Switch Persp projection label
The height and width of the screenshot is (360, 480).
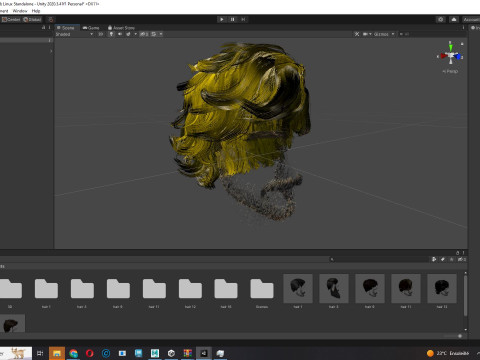pos(450,71)
